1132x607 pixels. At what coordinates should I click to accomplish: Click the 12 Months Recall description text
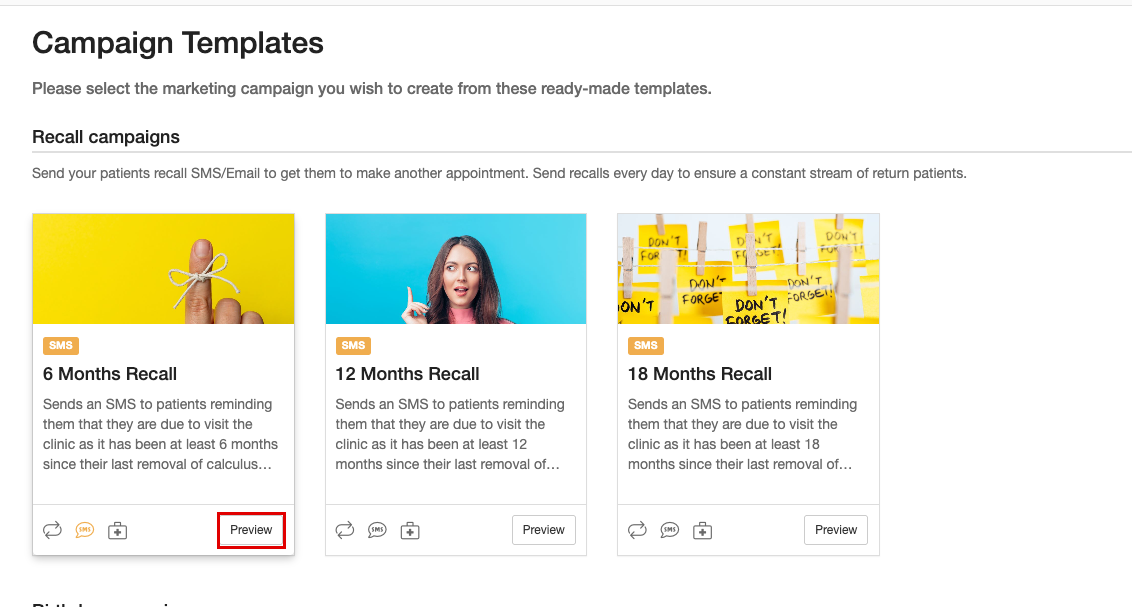[x=450, y=434]
